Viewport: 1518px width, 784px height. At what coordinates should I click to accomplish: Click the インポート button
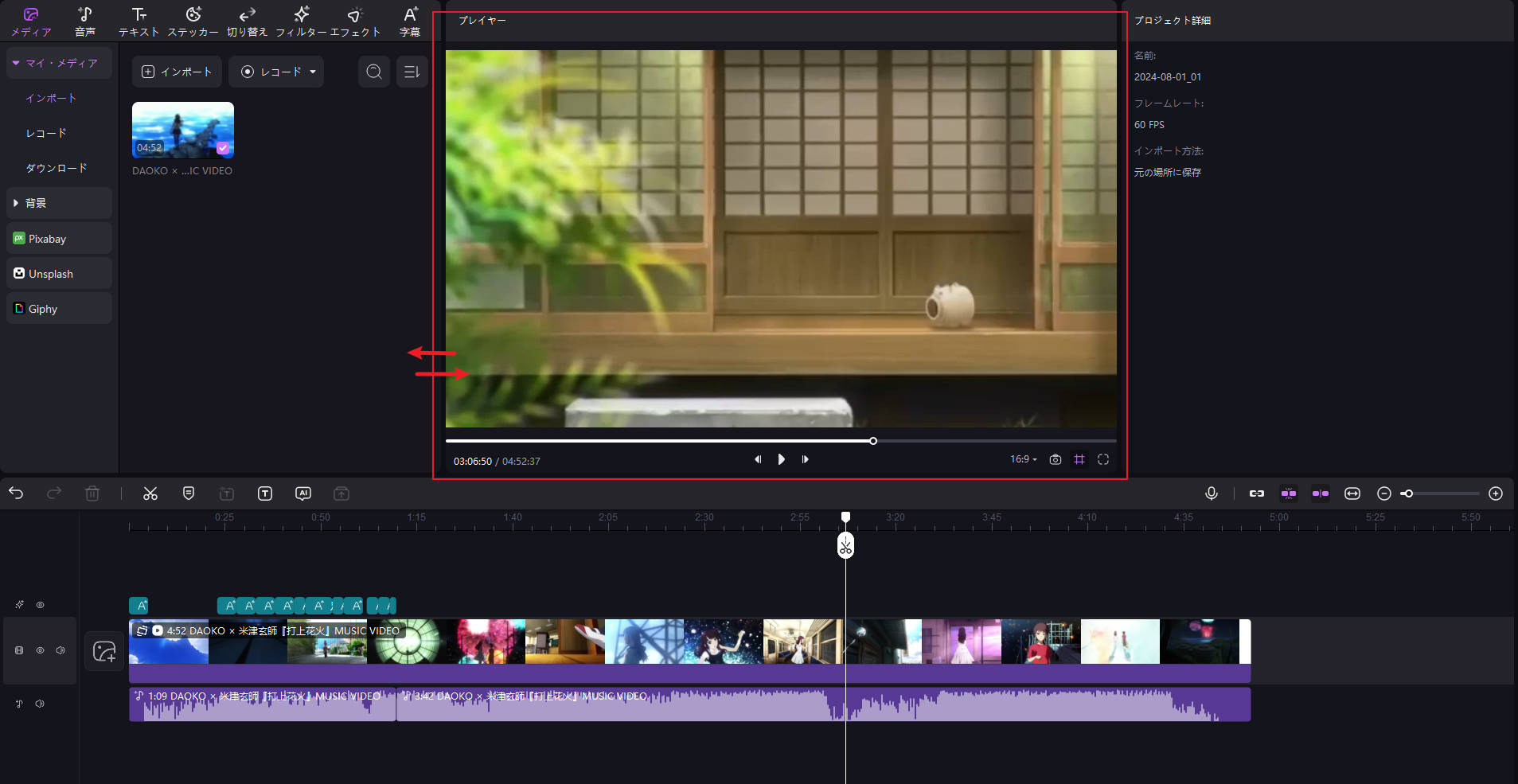point(177,72)
